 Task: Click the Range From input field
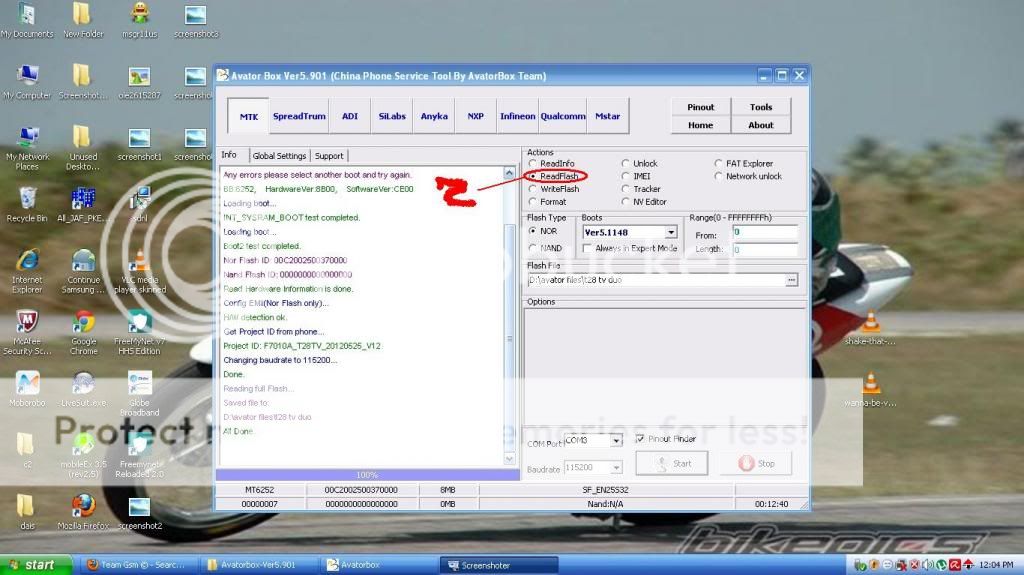765,232
